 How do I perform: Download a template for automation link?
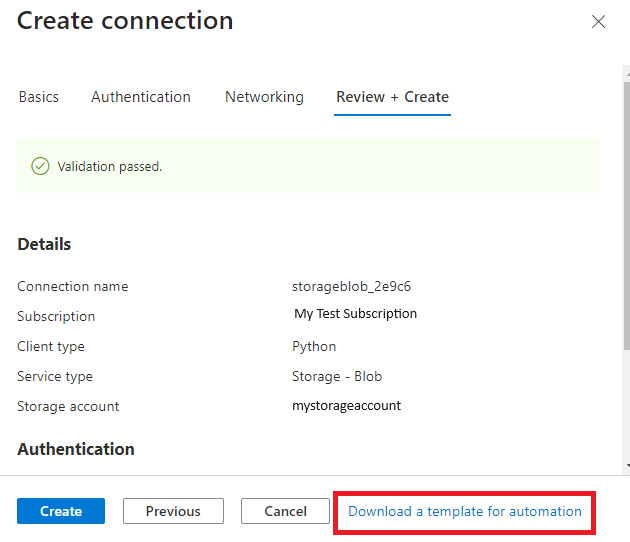click(x=464, y=511)
